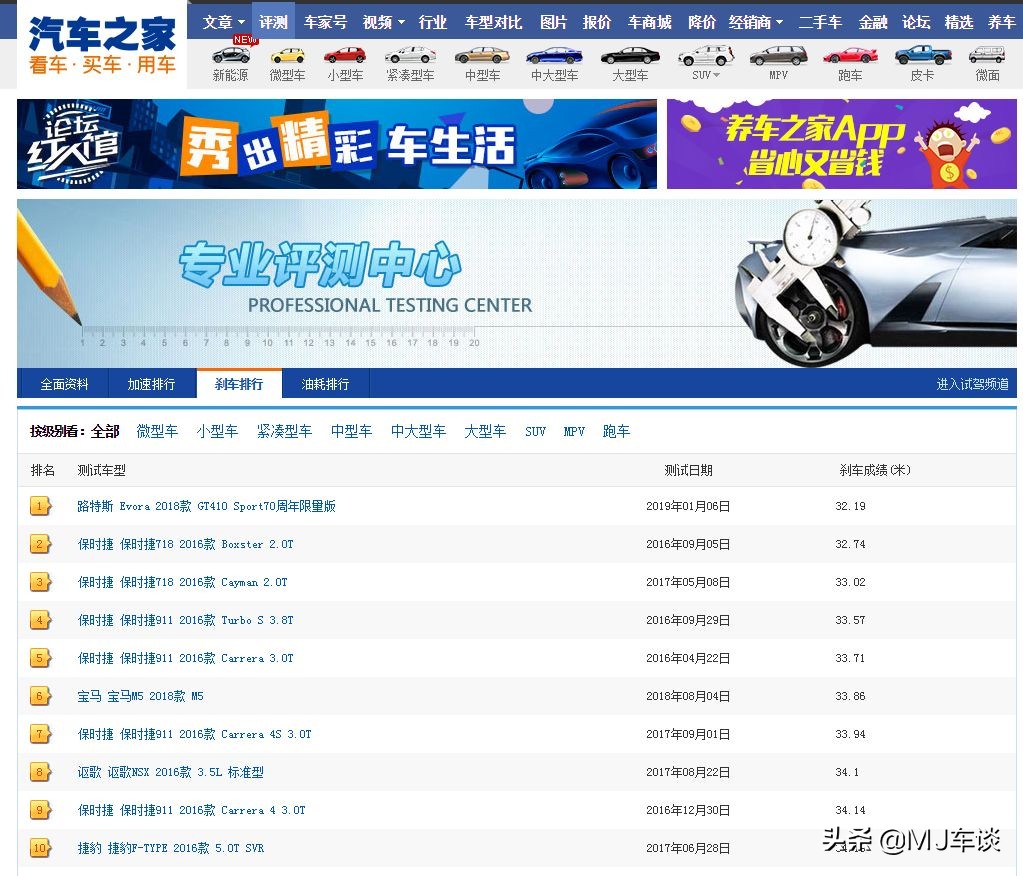Select the 大型车 black car icon
The image size is (1023, 876).
click(630, 55)
